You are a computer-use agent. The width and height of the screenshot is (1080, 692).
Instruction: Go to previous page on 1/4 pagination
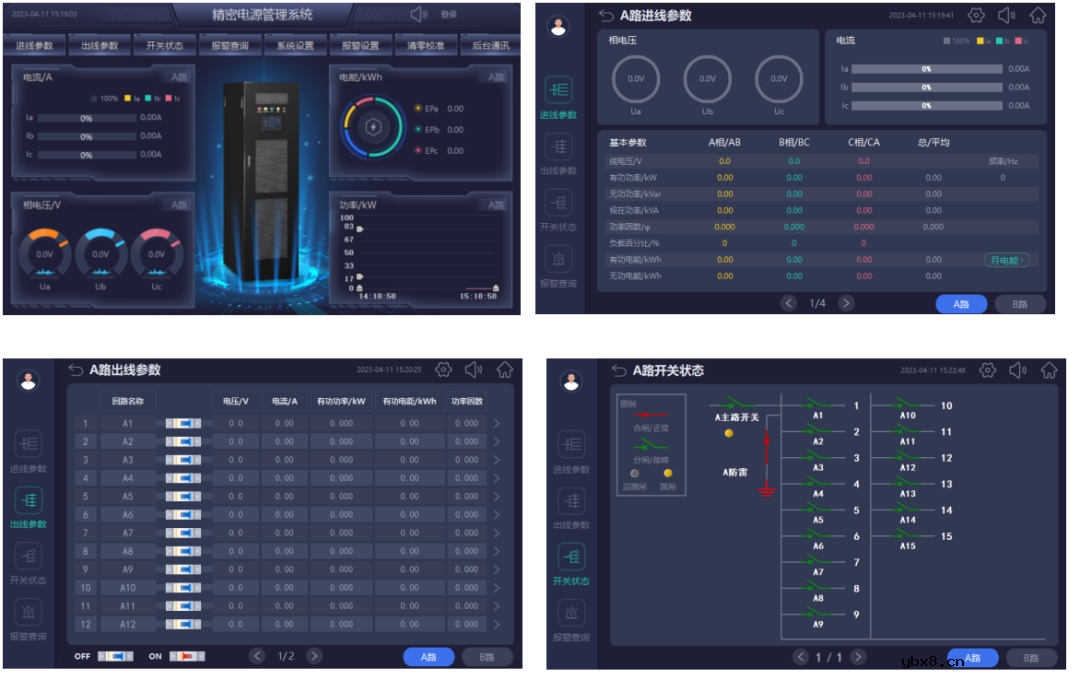789,303
